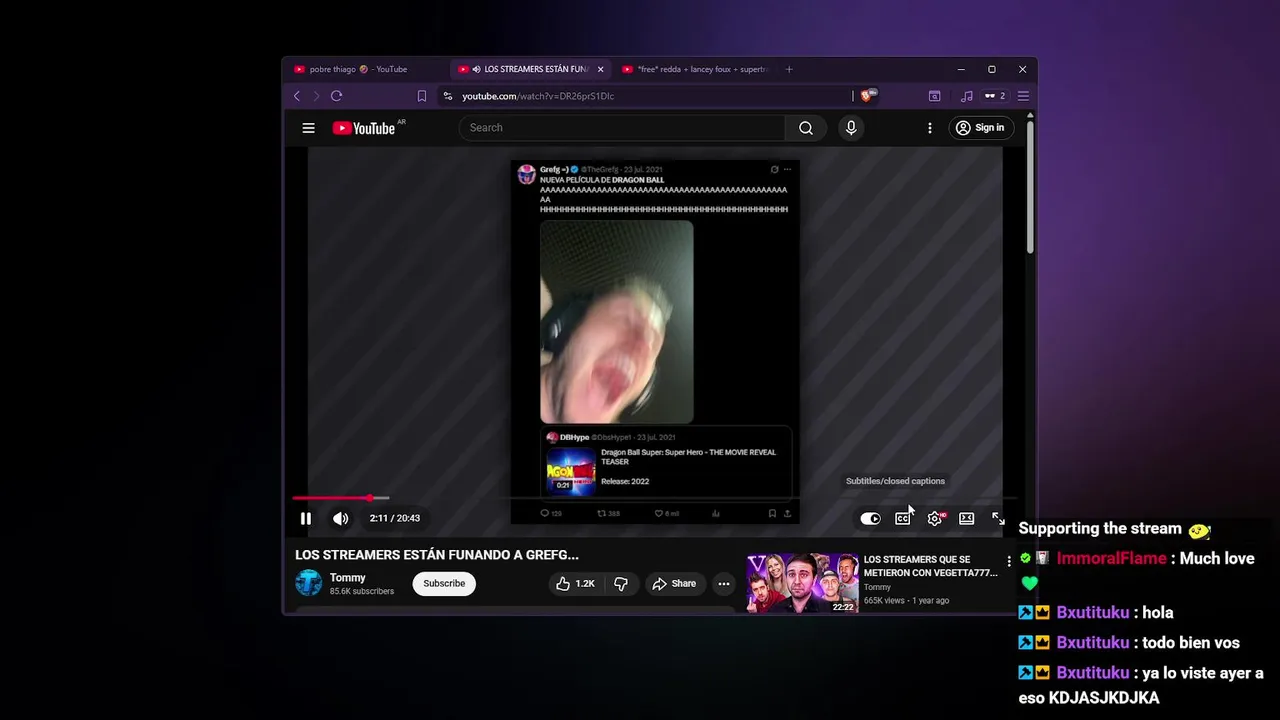This screenshot has height=720, width=1280.
Task: Open 'LOS STREAMERS QUE SE METIERON CON VEGETTA777' title
Action: click(x=931, y=566)
